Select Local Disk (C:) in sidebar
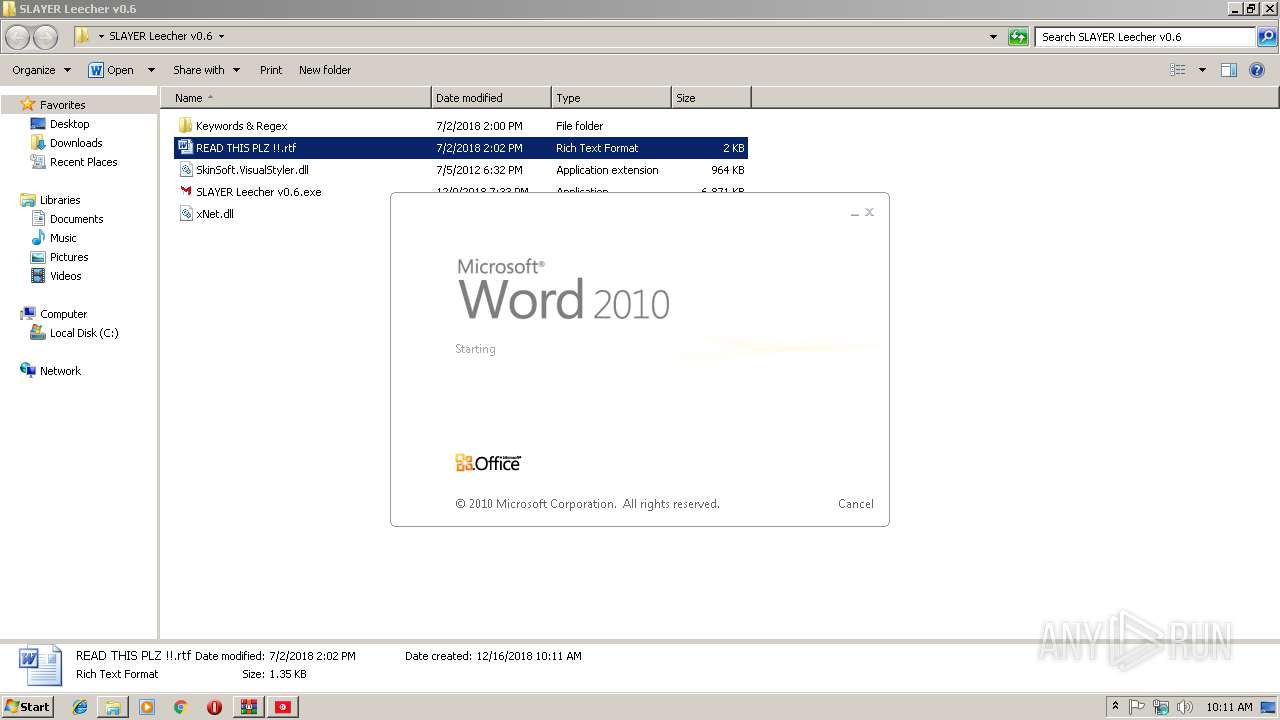This screenshot has width=1280, height=720. pyautogui.click(x=84, y=333)
